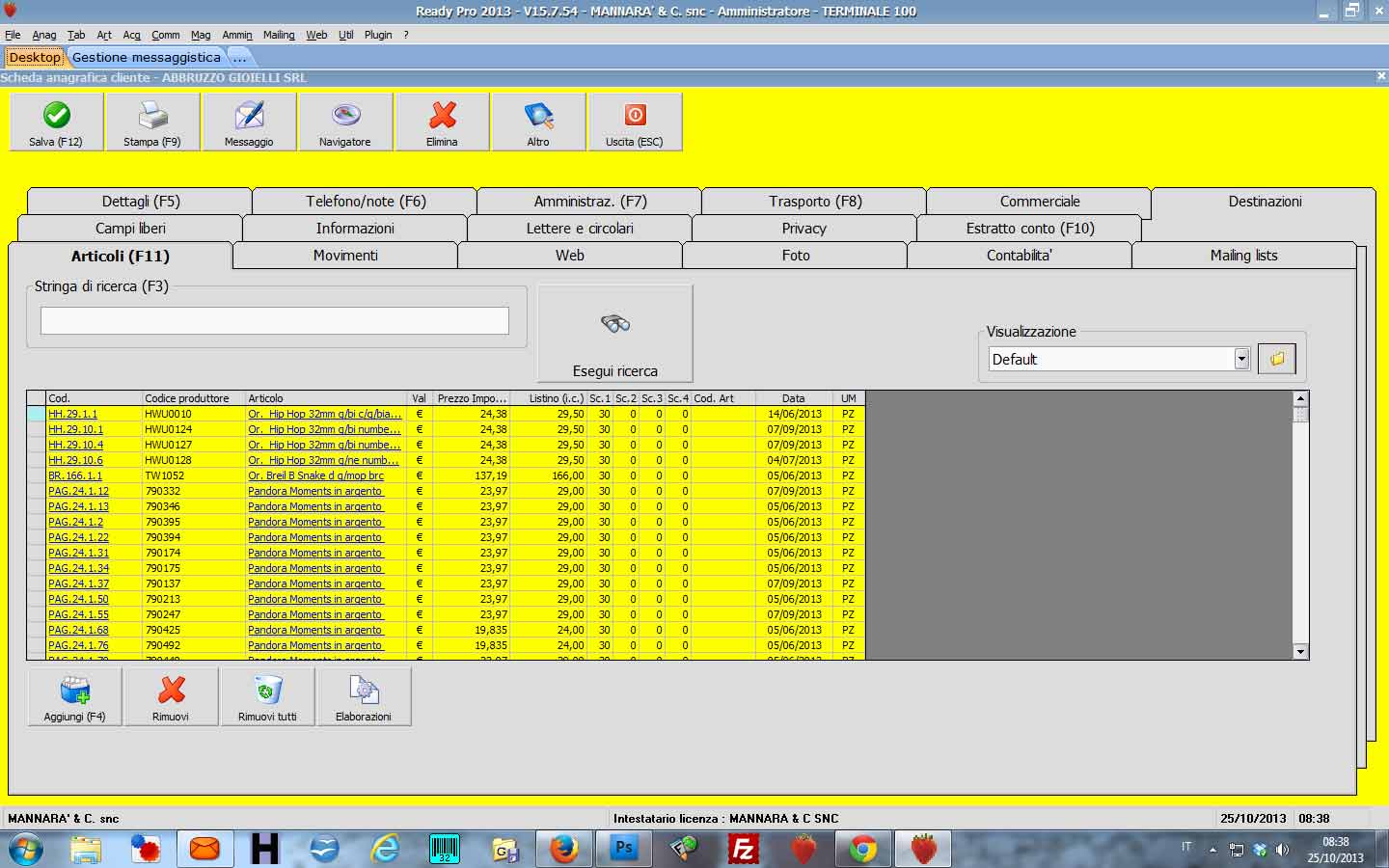
Task: Click the folder icon next to Visualizzazione
Action: (x=1277, y=359)
